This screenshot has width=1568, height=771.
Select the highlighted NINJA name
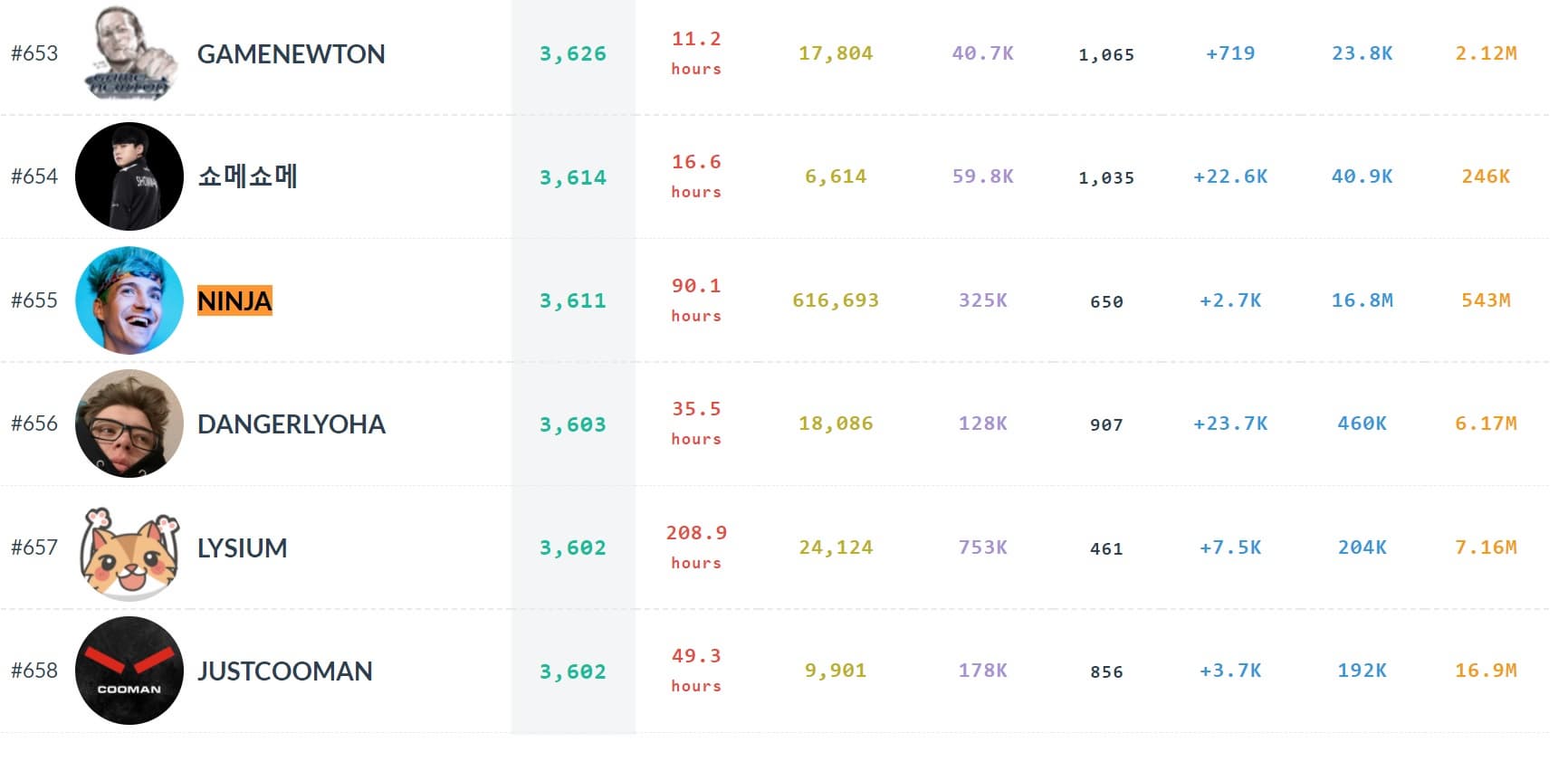[x=234, y=300]
